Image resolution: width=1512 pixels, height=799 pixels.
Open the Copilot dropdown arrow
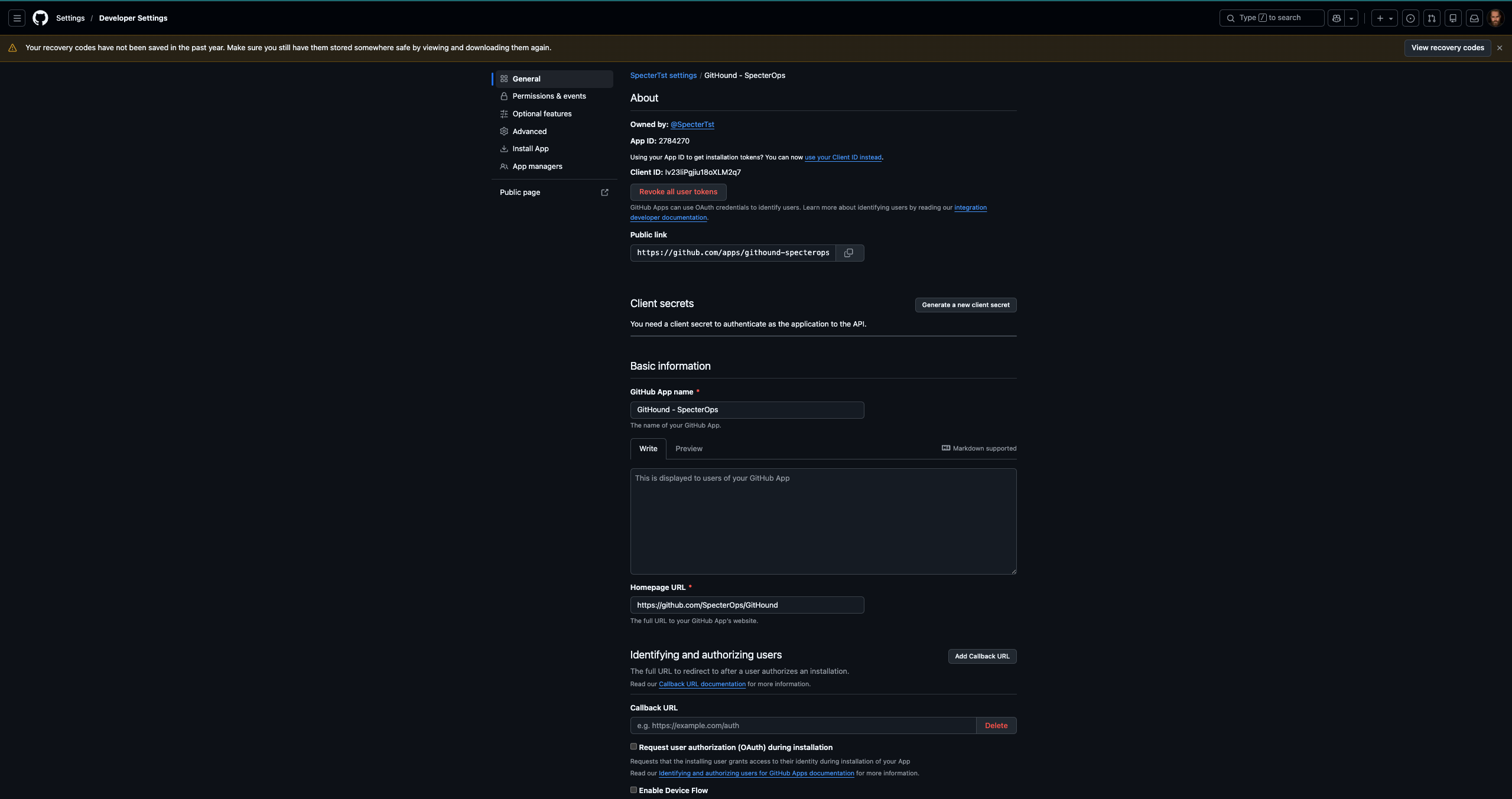(x=1352, y=18)
